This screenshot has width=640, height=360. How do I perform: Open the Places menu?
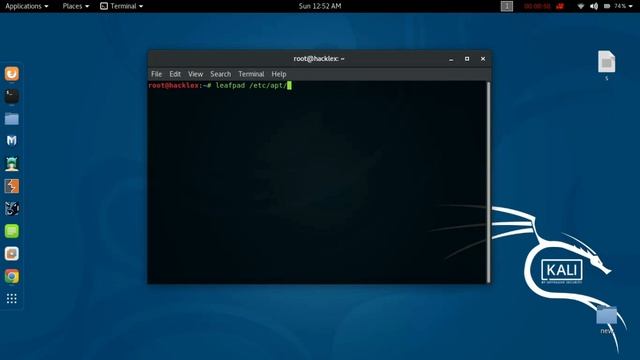tap(76, 6)
